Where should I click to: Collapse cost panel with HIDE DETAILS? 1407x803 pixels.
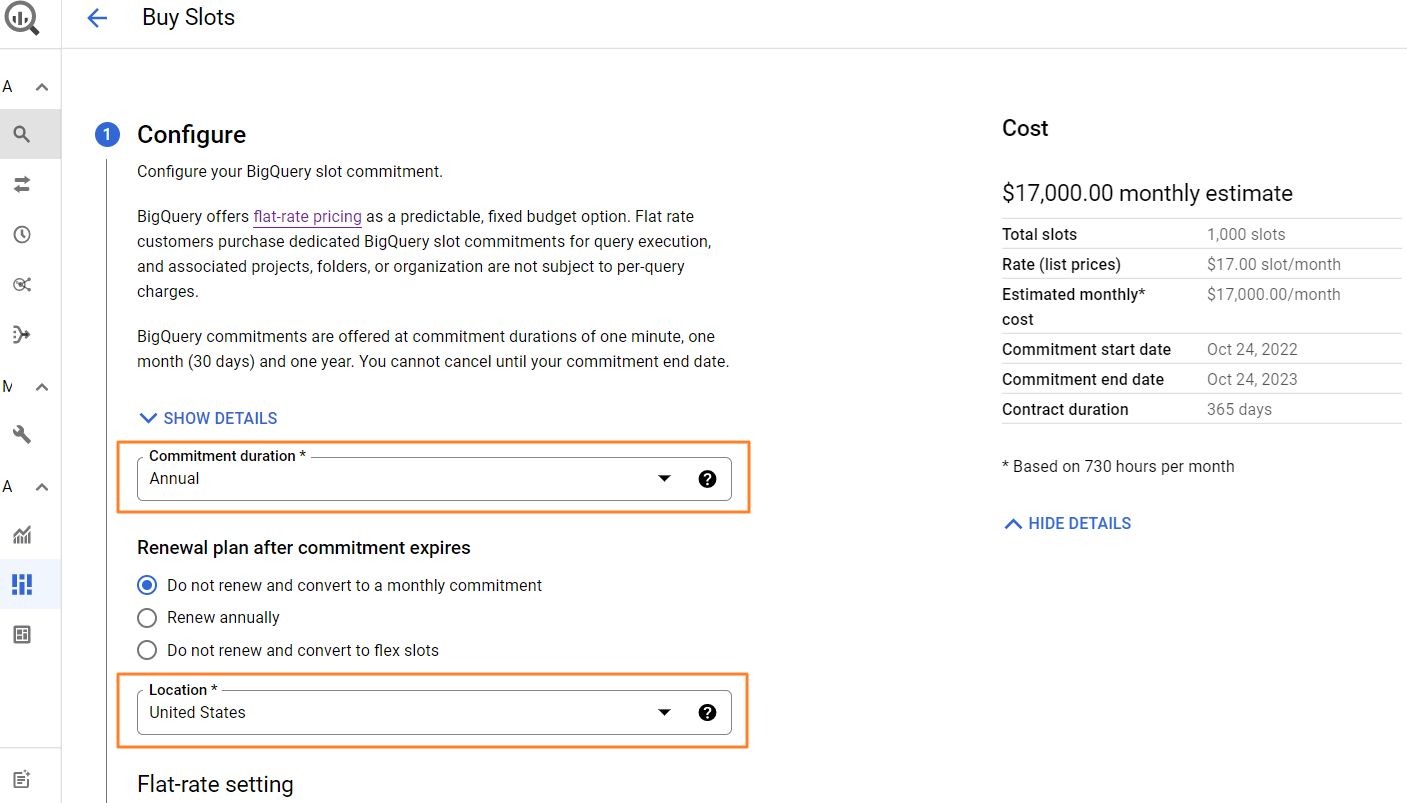1067,523
